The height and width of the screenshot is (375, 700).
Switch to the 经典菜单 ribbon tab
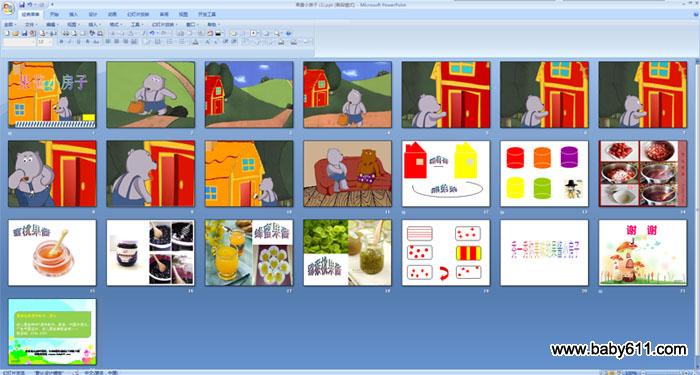click(31, 14)
